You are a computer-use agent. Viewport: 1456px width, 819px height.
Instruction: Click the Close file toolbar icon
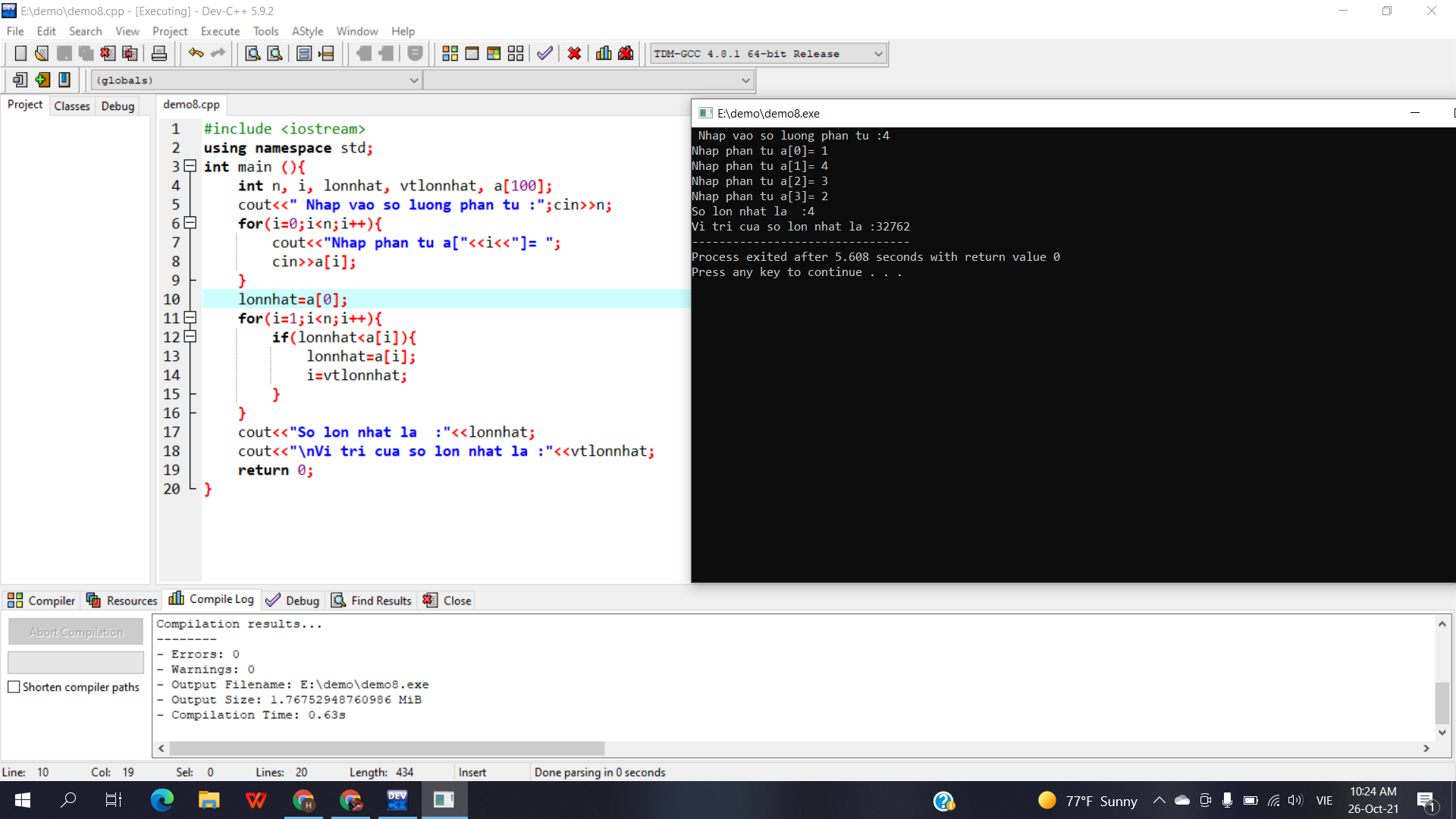tap(108, 54)
